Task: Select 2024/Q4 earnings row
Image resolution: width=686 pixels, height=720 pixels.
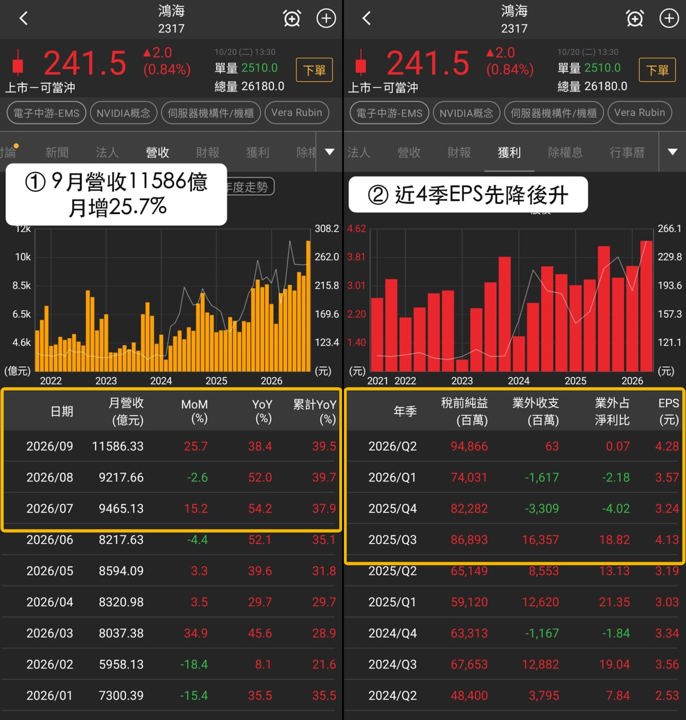Action: pos(515,633)
